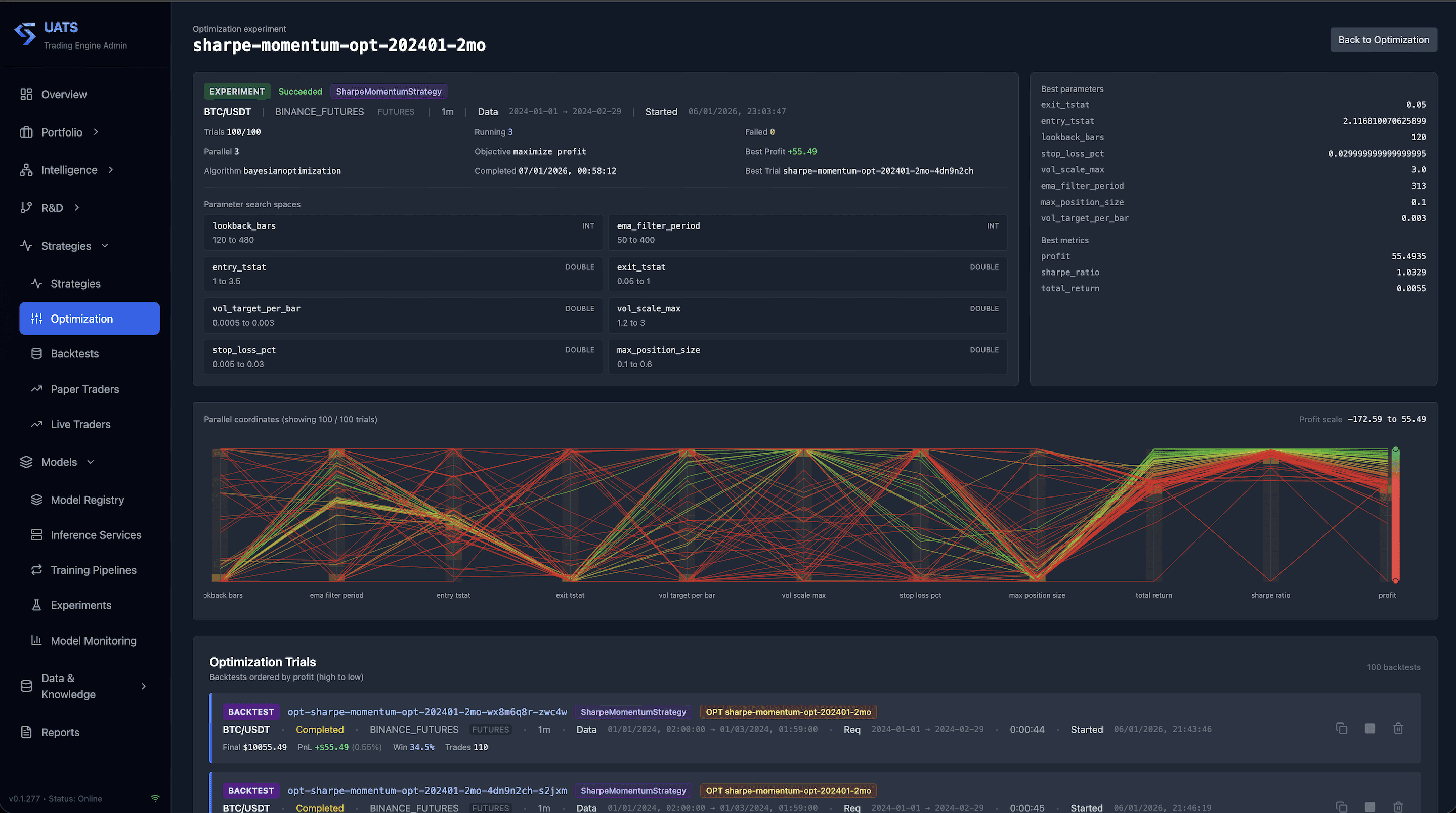Click the Backtests database icon
This screenshot has width=1456, height=813.
point(37,354)
